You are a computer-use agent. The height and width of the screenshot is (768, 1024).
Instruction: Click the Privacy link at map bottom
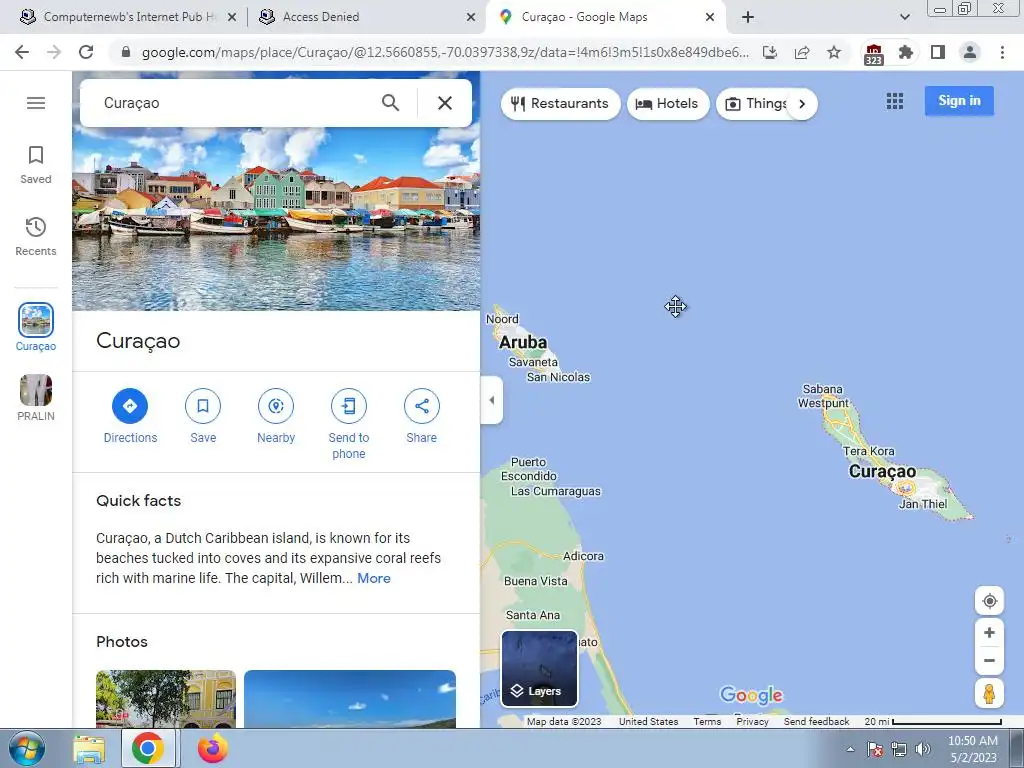pos(752,722)
